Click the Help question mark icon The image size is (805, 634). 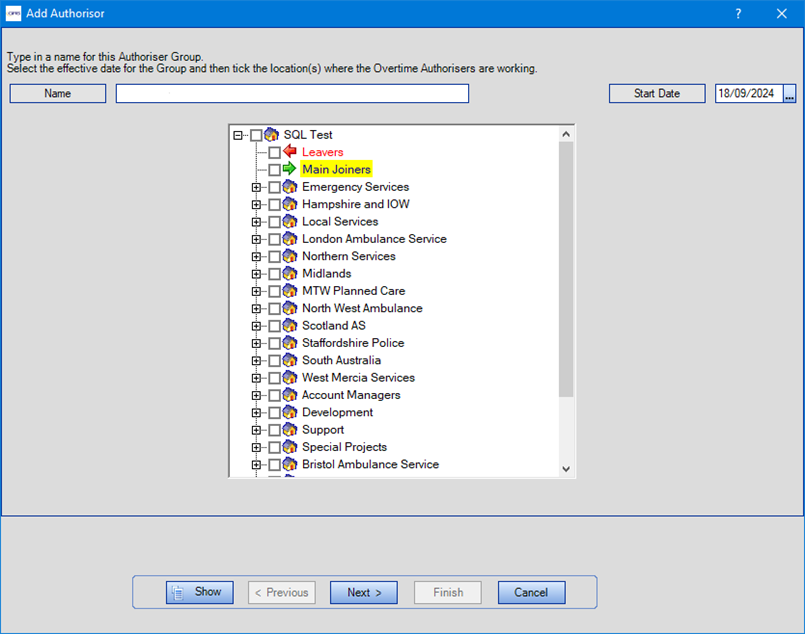click(738, 14)
